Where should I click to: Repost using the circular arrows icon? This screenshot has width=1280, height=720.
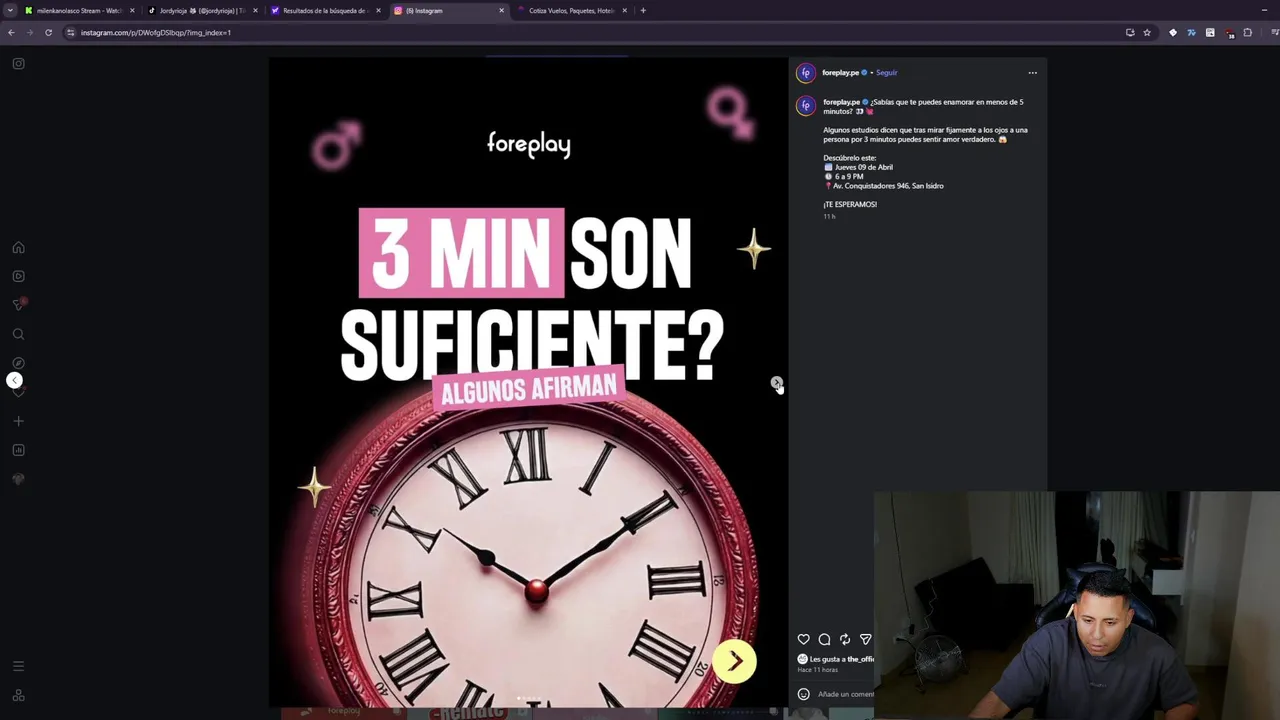click(x=845, y=639)
